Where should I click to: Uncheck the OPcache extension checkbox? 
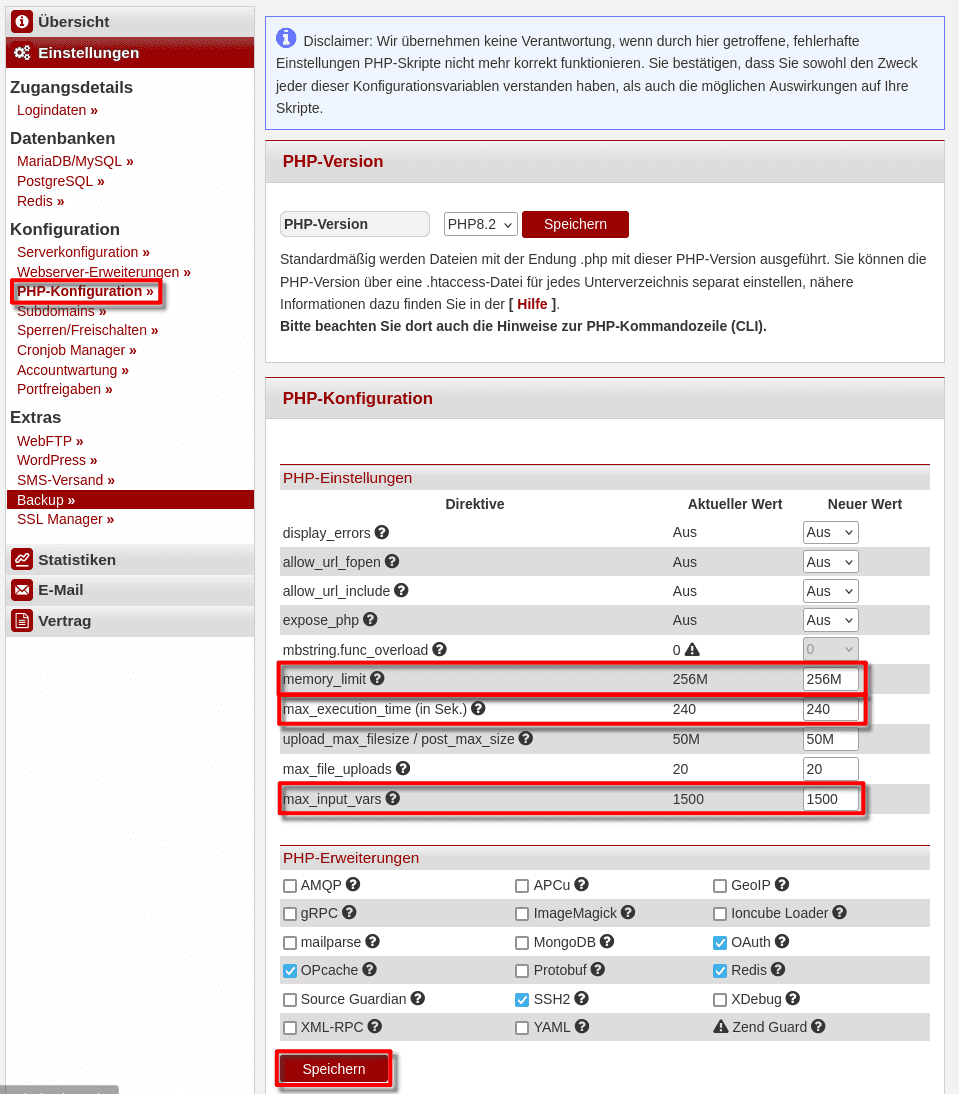[290, 970]
